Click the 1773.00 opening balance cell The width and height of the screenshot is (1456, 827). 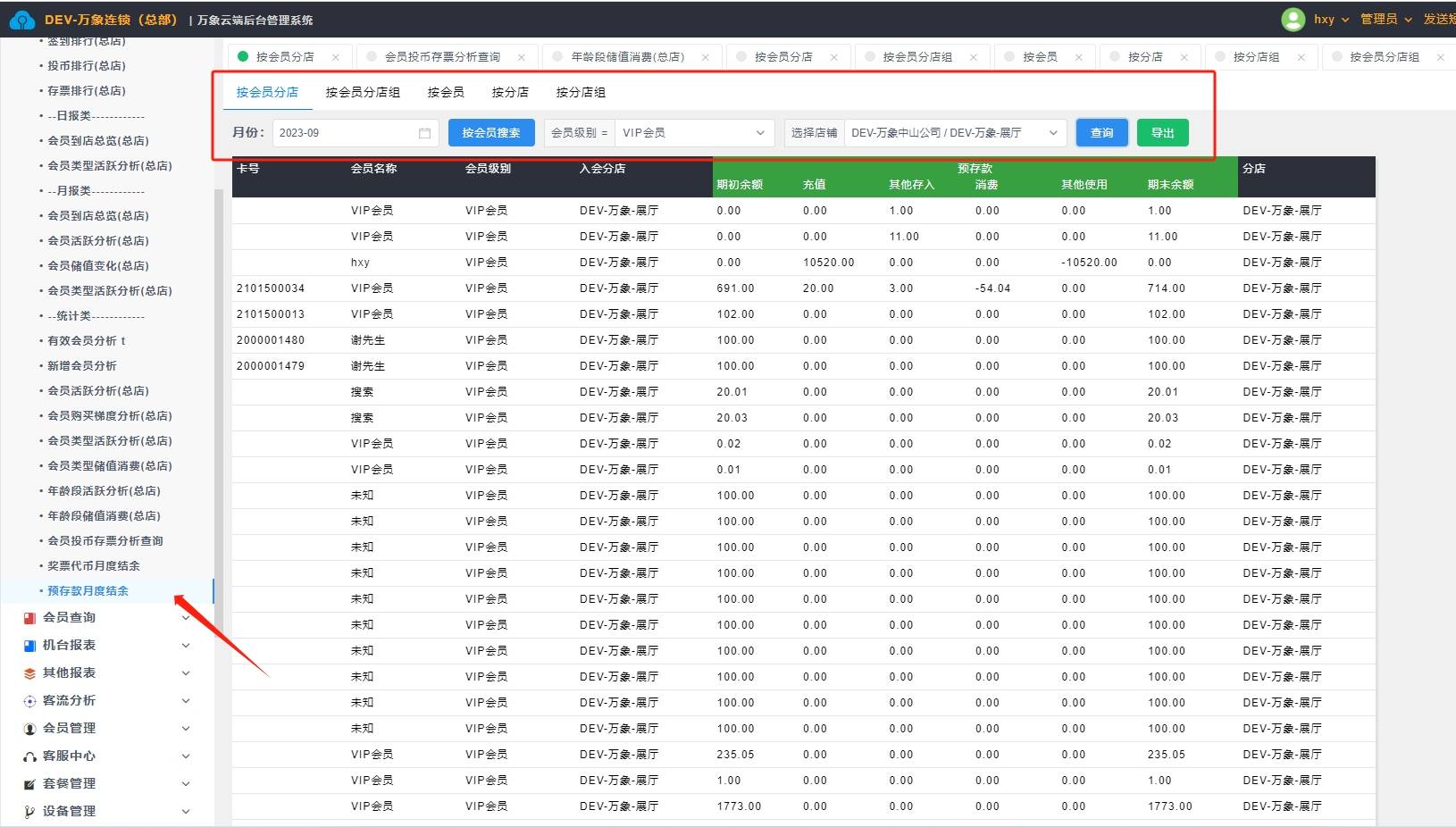click(x=739, y=806)
